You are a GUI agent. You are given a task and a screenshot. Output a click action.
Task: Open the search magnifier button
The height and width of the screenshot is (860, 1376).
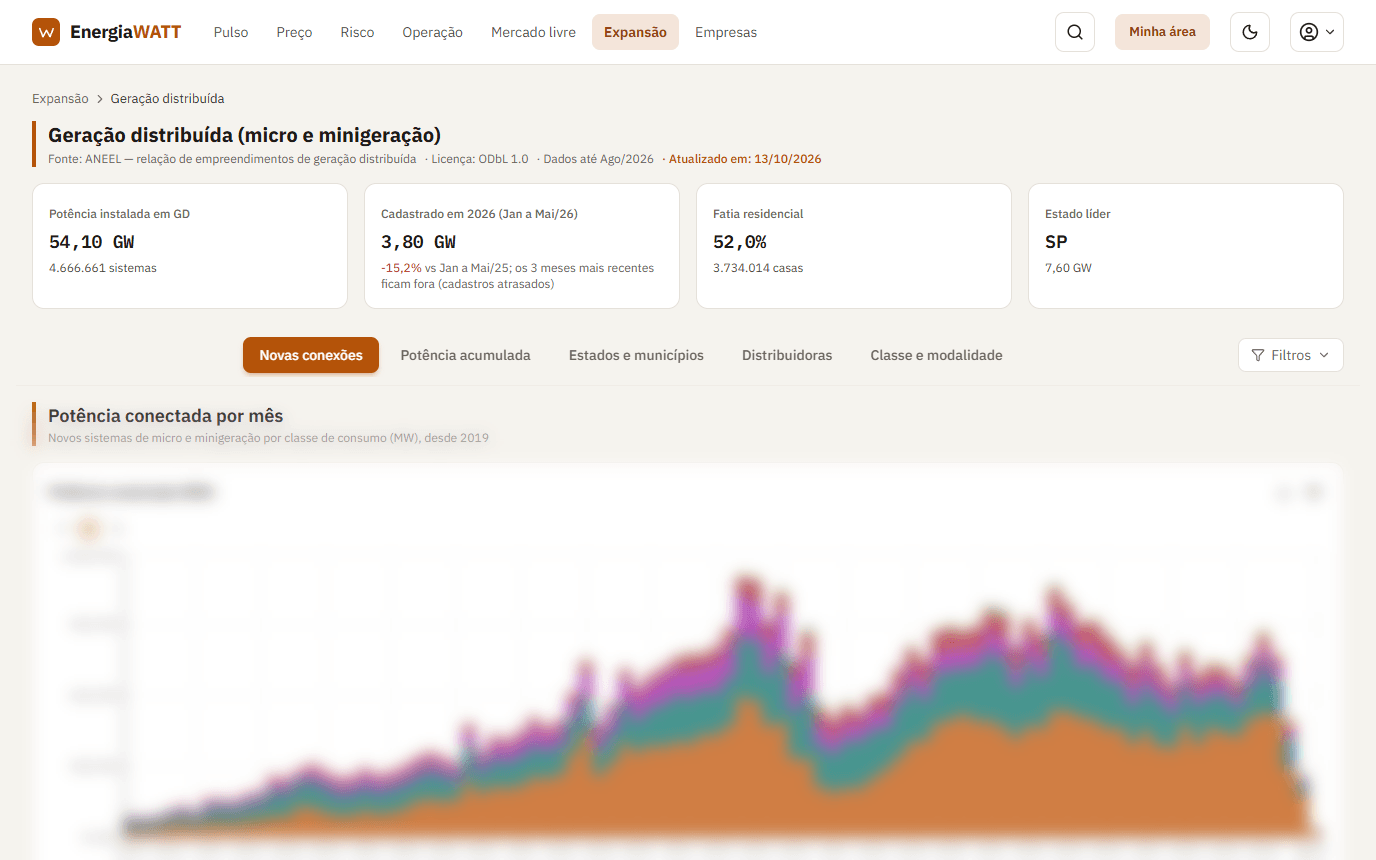pyautogui.click(x=1075, y=32)
